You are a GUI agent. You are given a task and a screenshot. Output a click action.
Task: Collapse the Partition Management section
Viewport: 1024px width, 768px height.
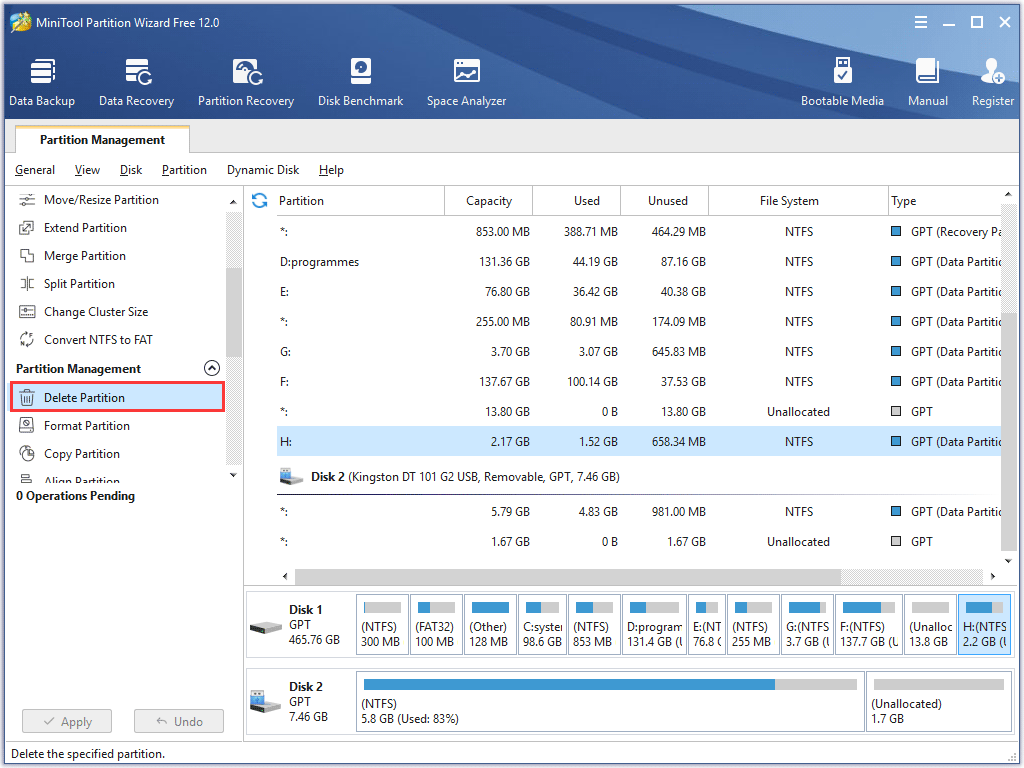pyautogui.click(x=212, y=368)
